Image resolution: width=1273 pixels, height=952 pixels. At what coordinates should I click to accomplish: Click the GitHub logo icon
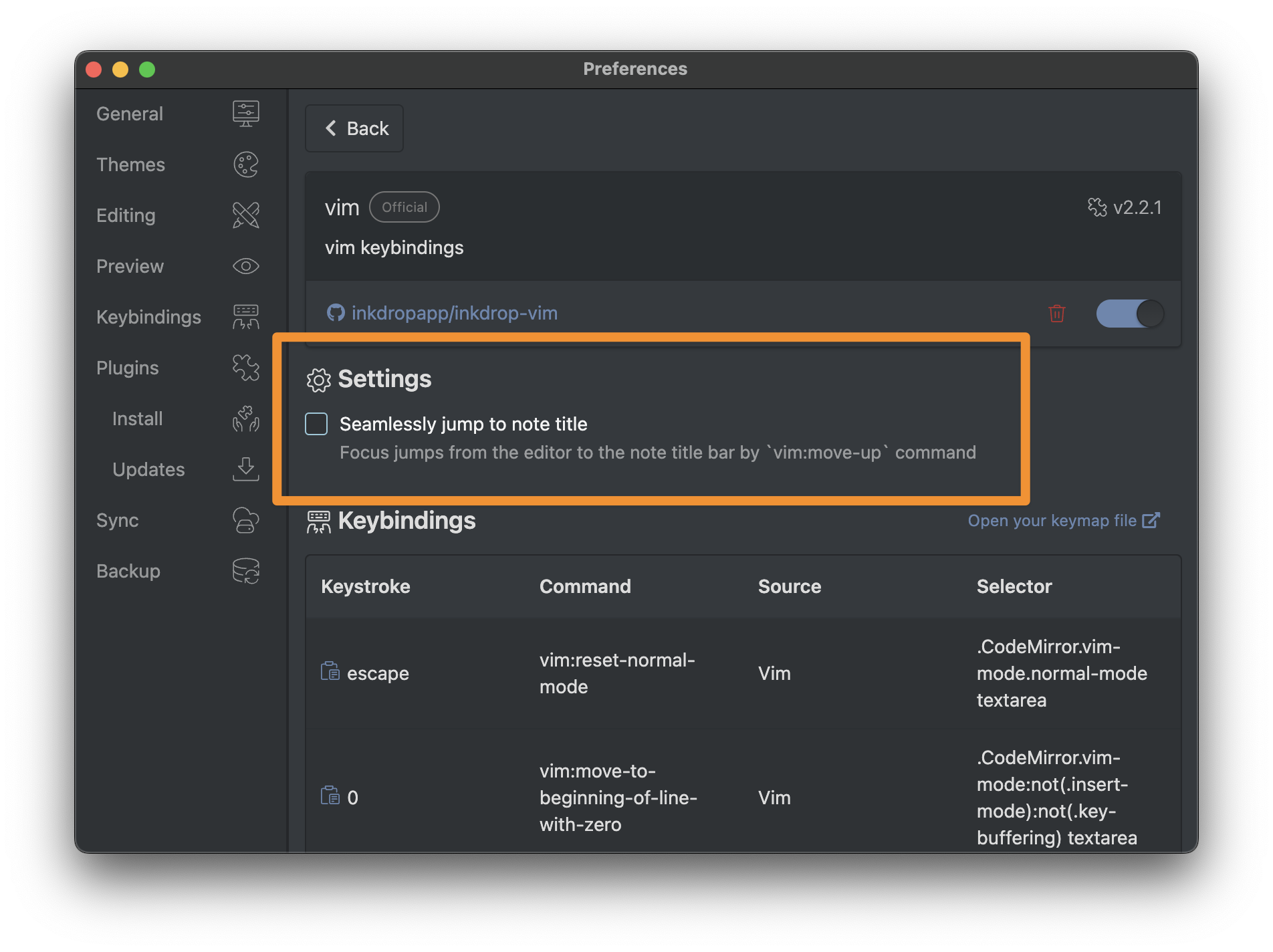click(336, 313)
